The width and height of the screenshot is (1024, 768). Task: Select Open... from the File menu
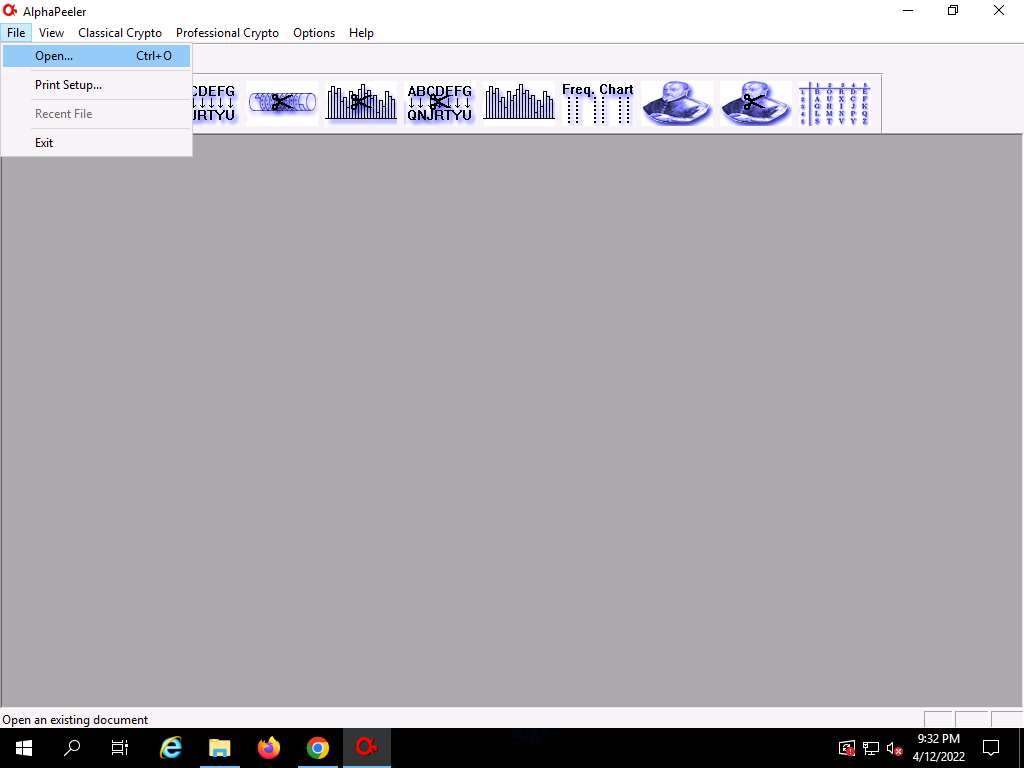click(54, 56)
